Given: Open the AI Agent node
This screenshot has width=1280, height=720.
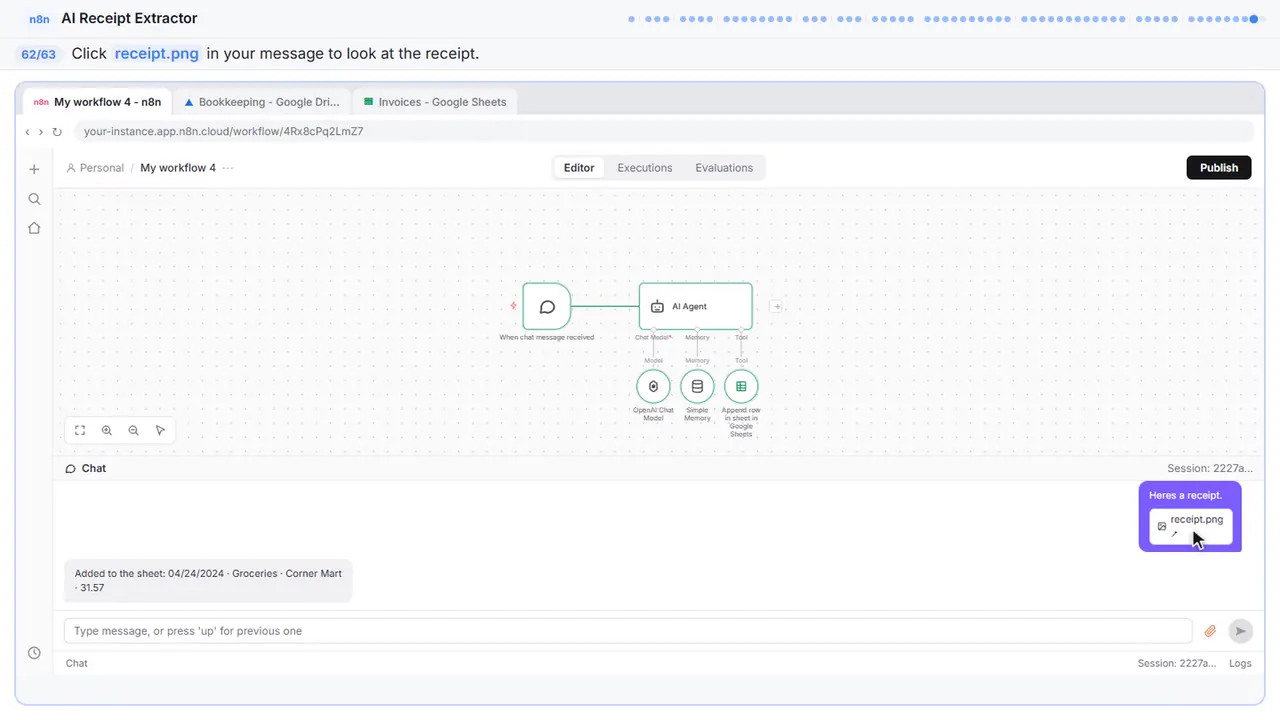Looking at the screenshot, I should 696,306.
